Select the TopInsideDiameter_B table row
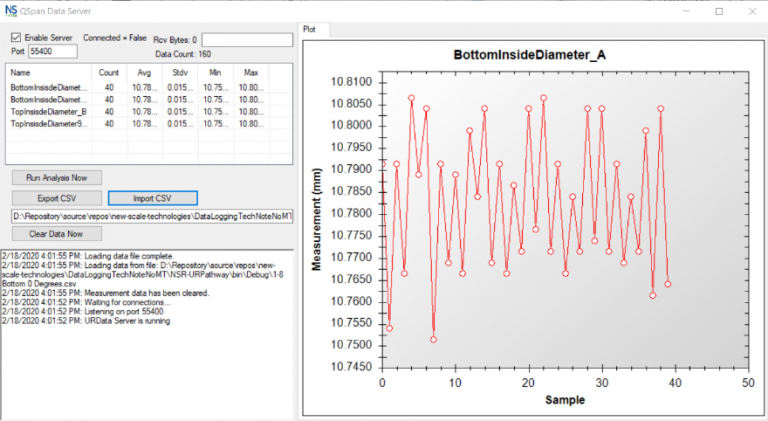Image resolution: width=768 pixels, height=421 pixels. coord(49,112)
